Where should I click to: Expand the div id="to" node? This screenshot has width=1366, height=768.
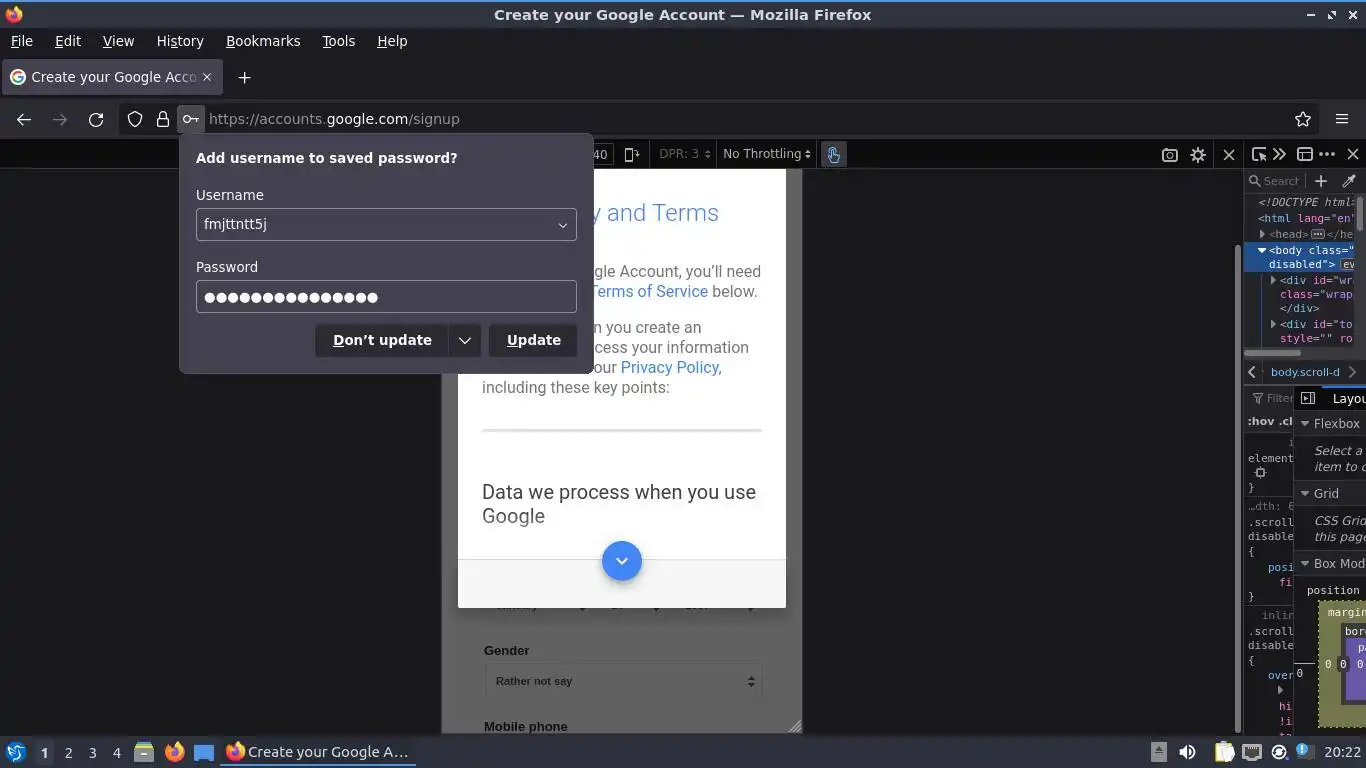pos(1273,324)
